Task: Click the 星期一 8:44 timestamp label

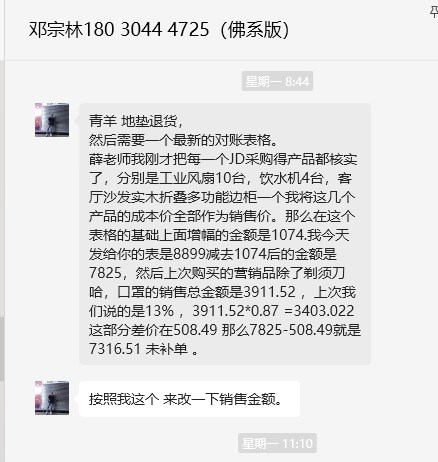Action: click(277, 81)
